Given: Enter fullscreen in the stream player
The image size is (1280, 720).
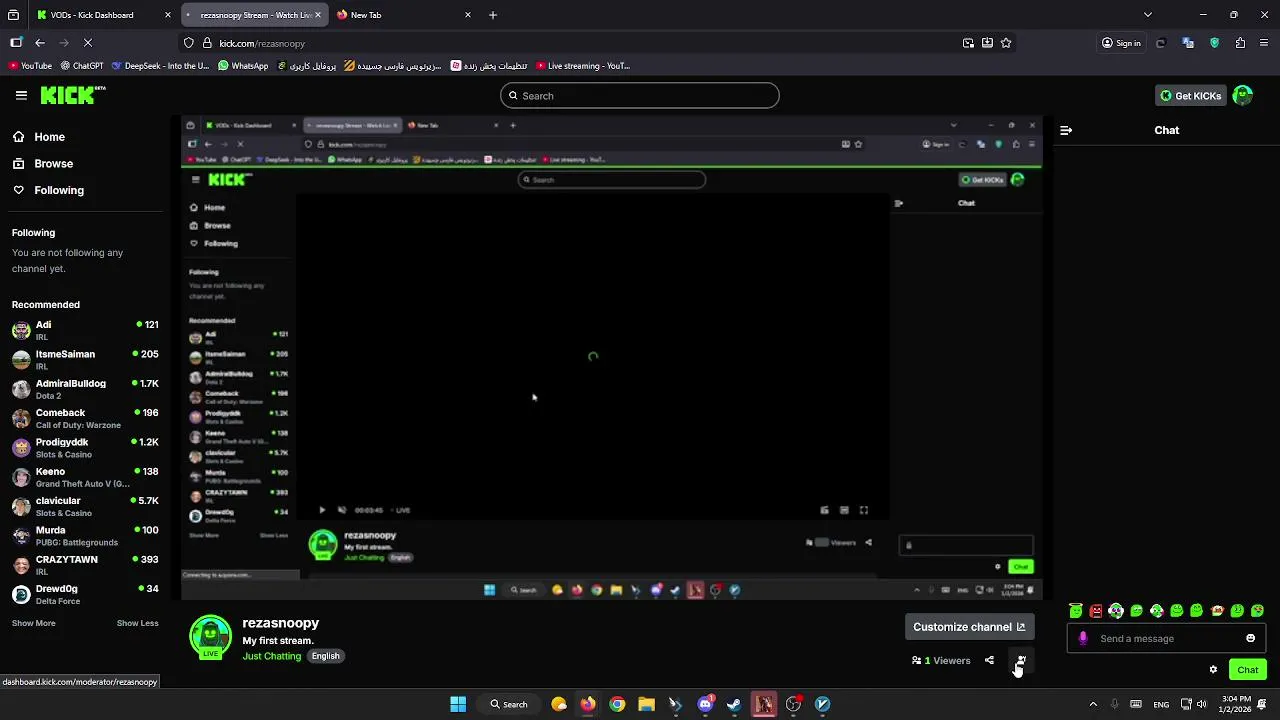Looking at the screenshot, I should coord(864,510).
